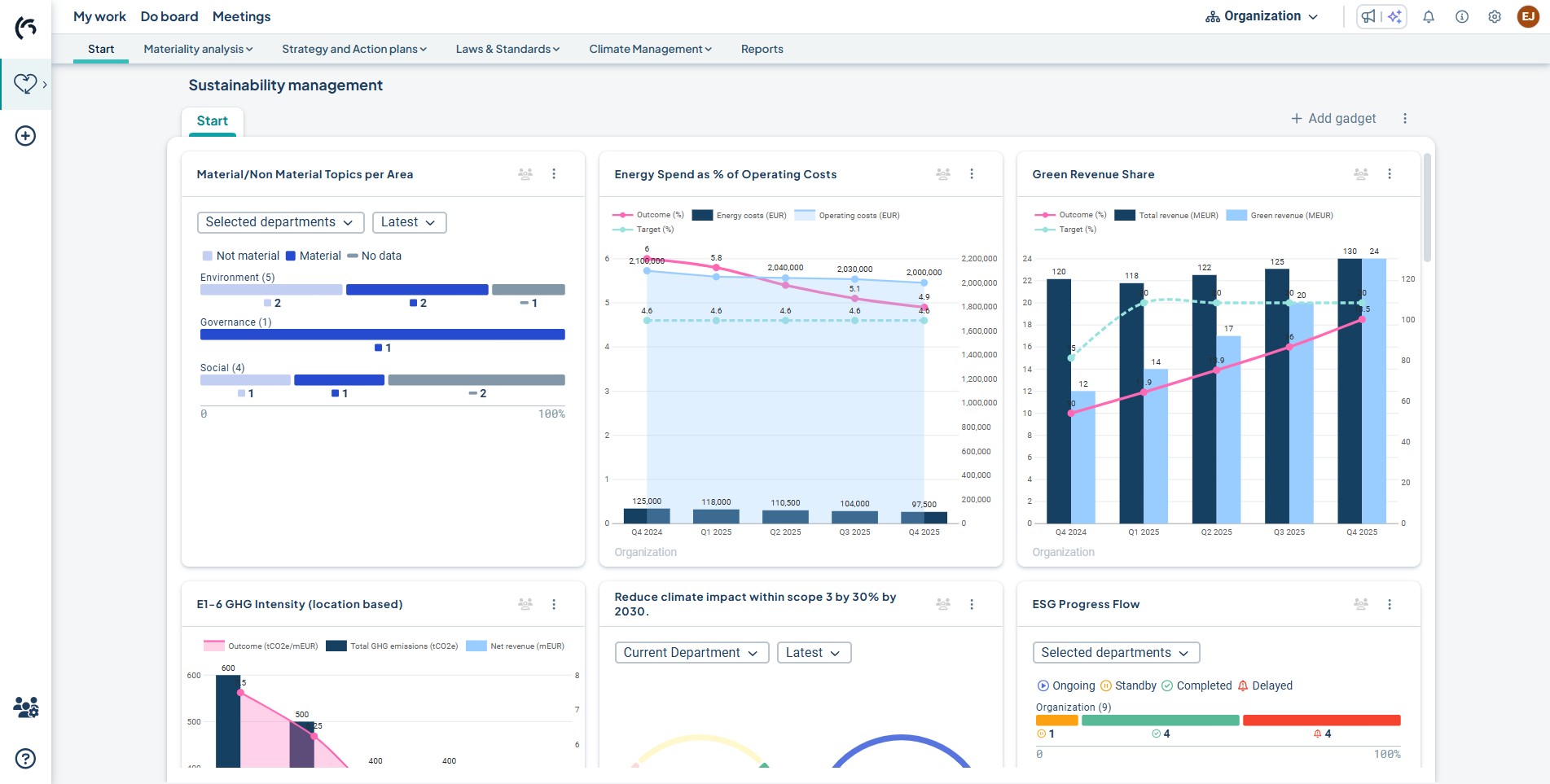The height and width of the screenshot is (784, 1550).
Task: Open the Current Department dropdown
Action: [x=691, y=653]
